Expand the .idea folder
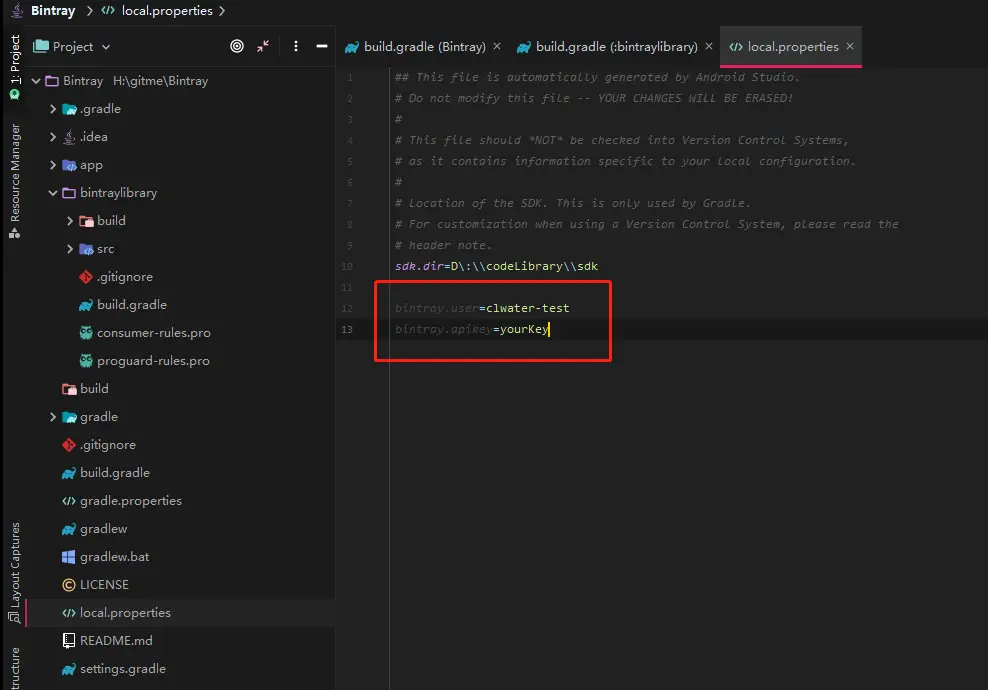Screen dimensions: 988x690 point(53,137)
